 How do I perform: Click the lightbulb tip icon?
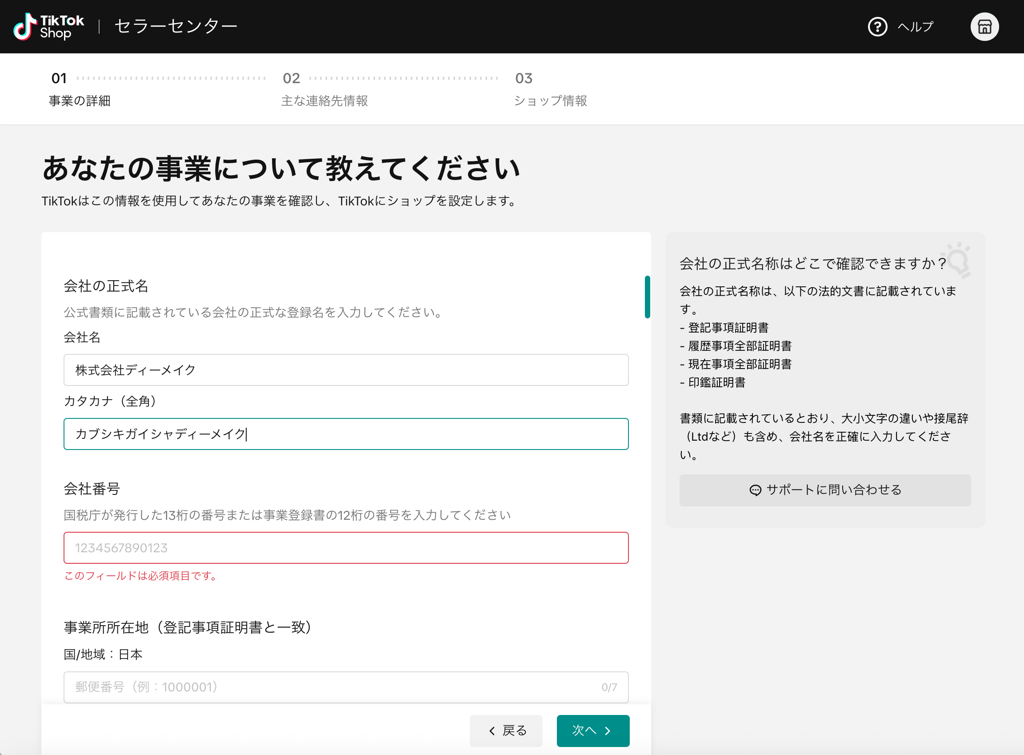[957, 259]
